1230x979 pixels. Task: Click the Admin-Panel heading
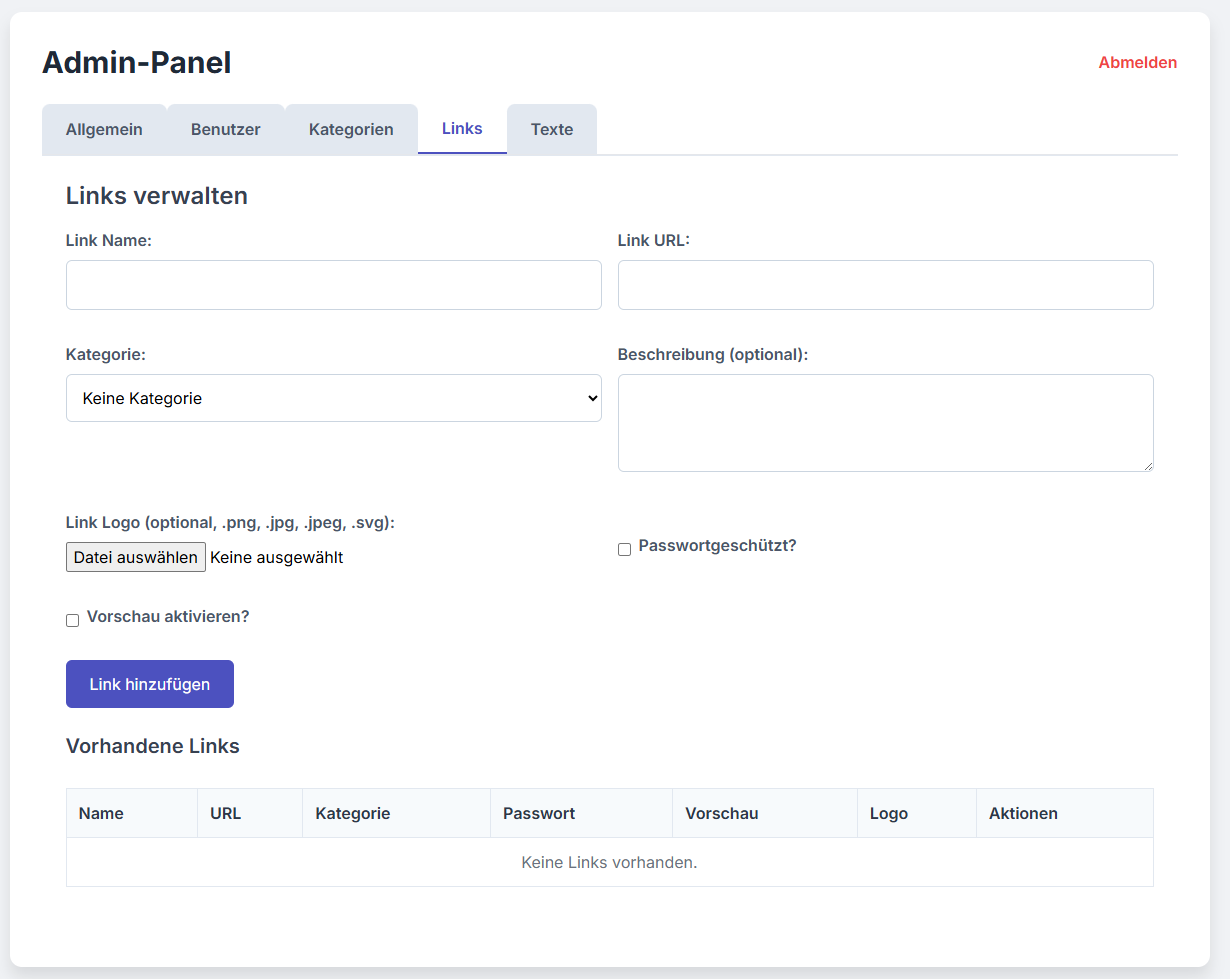tap(136, 62)
